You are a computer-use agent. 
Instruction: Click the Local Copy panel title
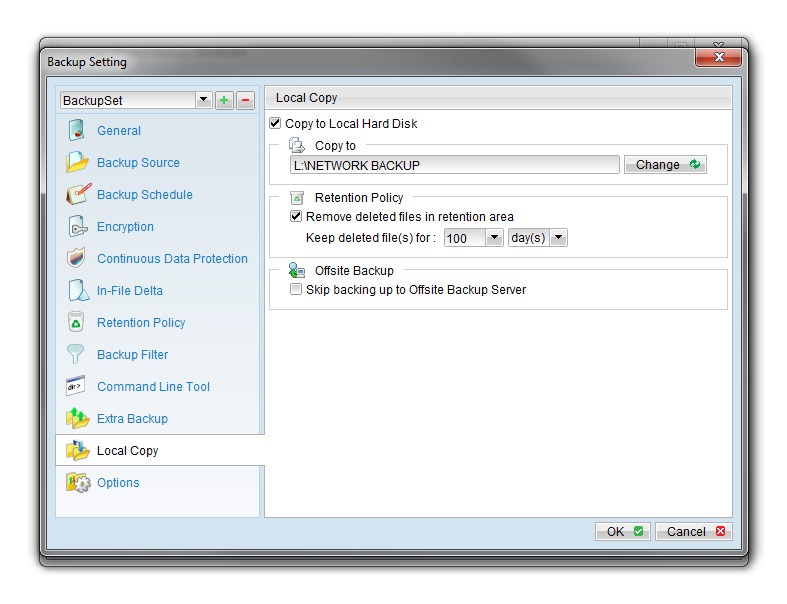click(x=307, y=98)
